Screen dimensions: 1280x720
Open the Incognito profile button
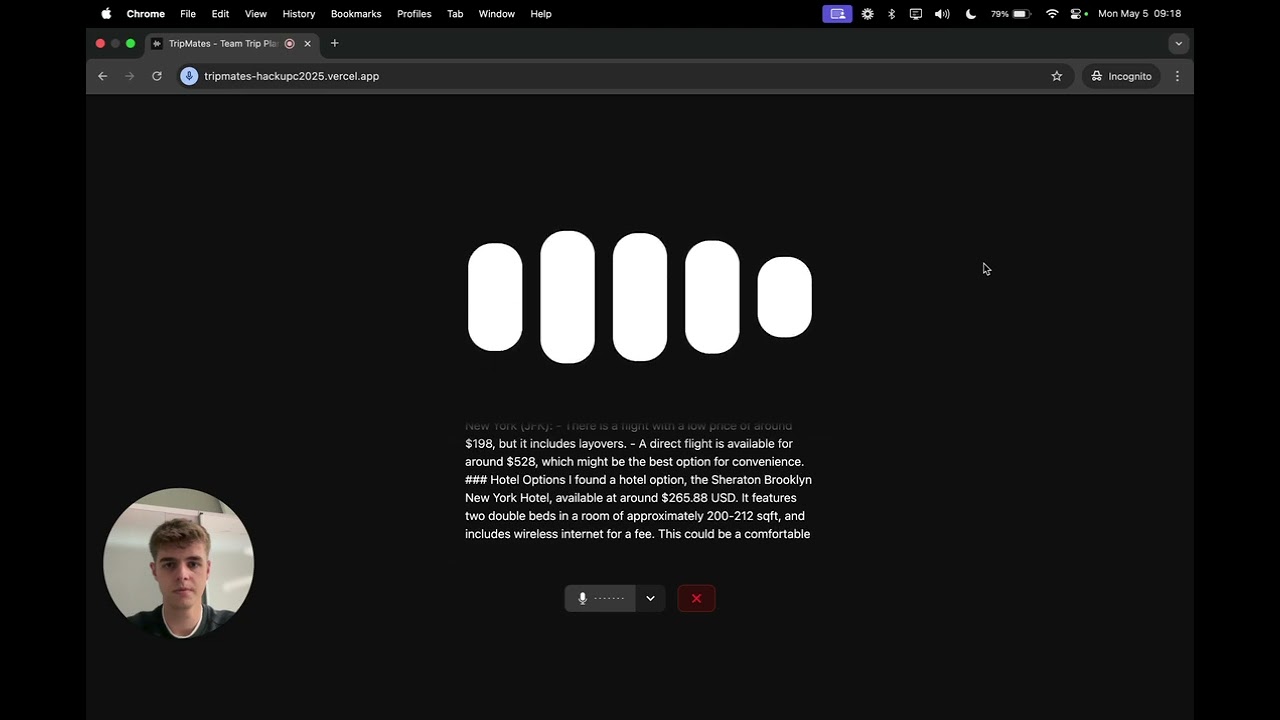(x=1121, y=76)
